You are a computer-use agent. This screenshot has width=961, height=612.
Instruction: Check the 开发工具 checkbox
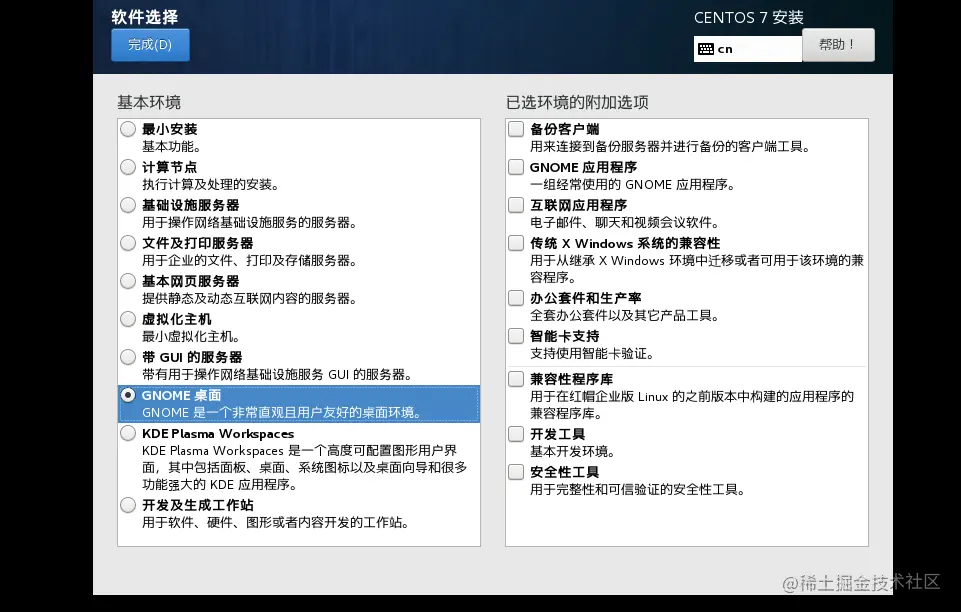pyautogui.click(x=516, y=434)
